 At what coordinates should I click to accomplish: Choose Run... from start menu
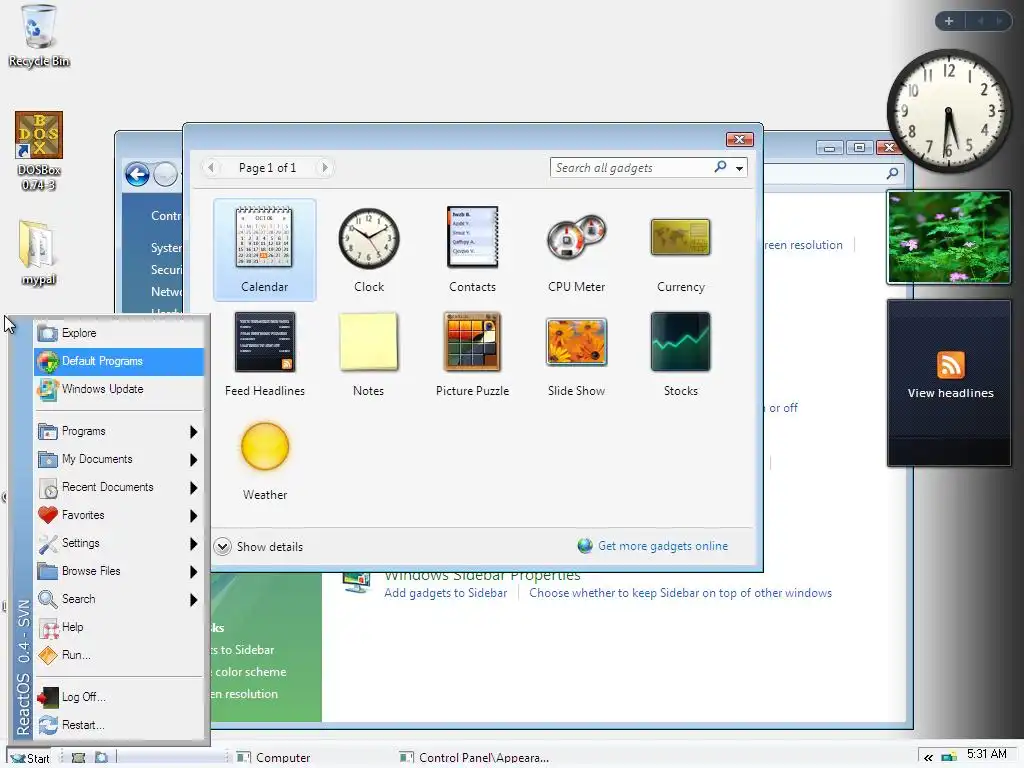[x=119, y=655]
